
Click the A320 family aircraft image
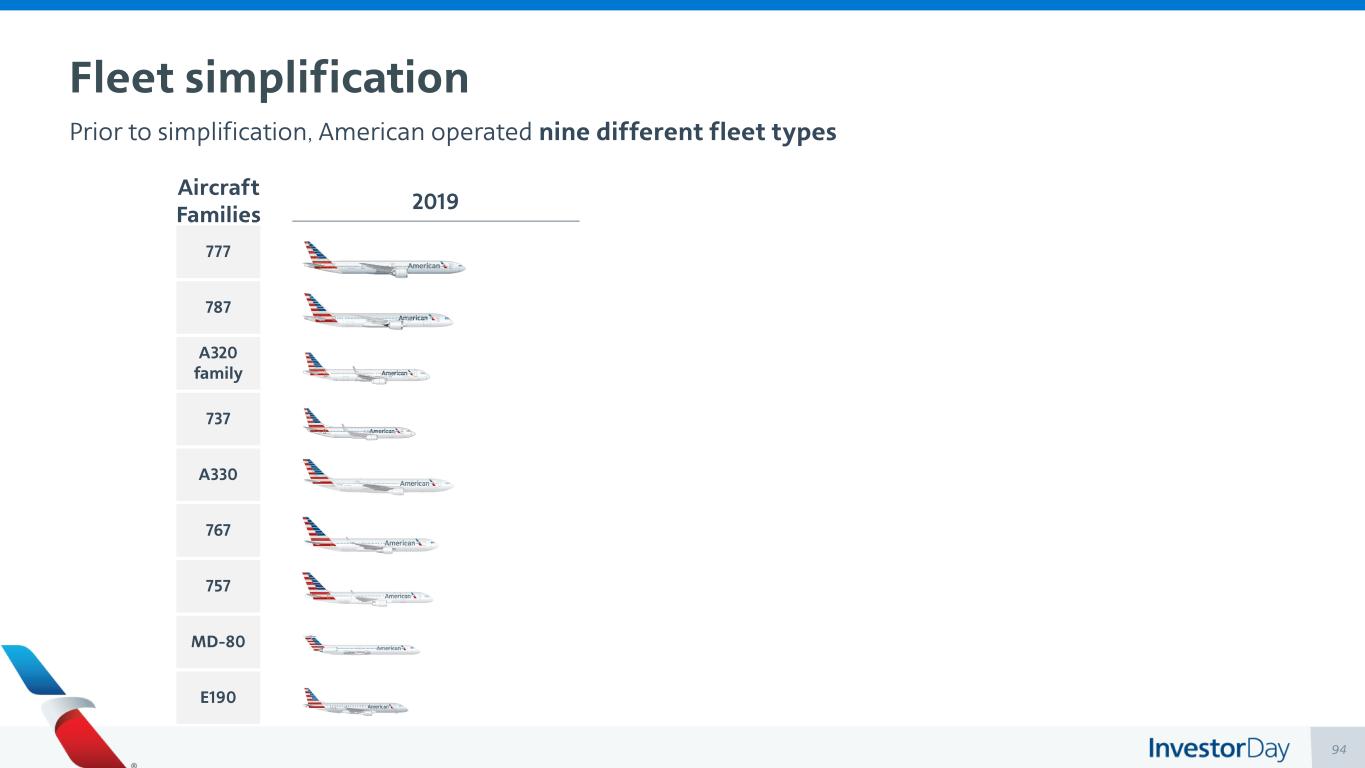click(366, 368)
